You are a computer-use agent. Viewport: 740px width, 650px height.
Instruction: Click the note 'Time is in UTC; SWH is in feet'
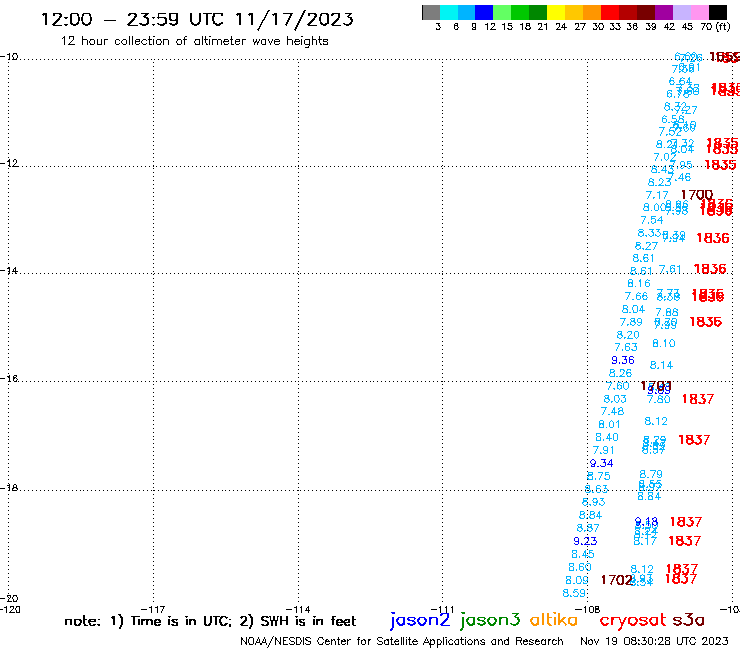210,621
